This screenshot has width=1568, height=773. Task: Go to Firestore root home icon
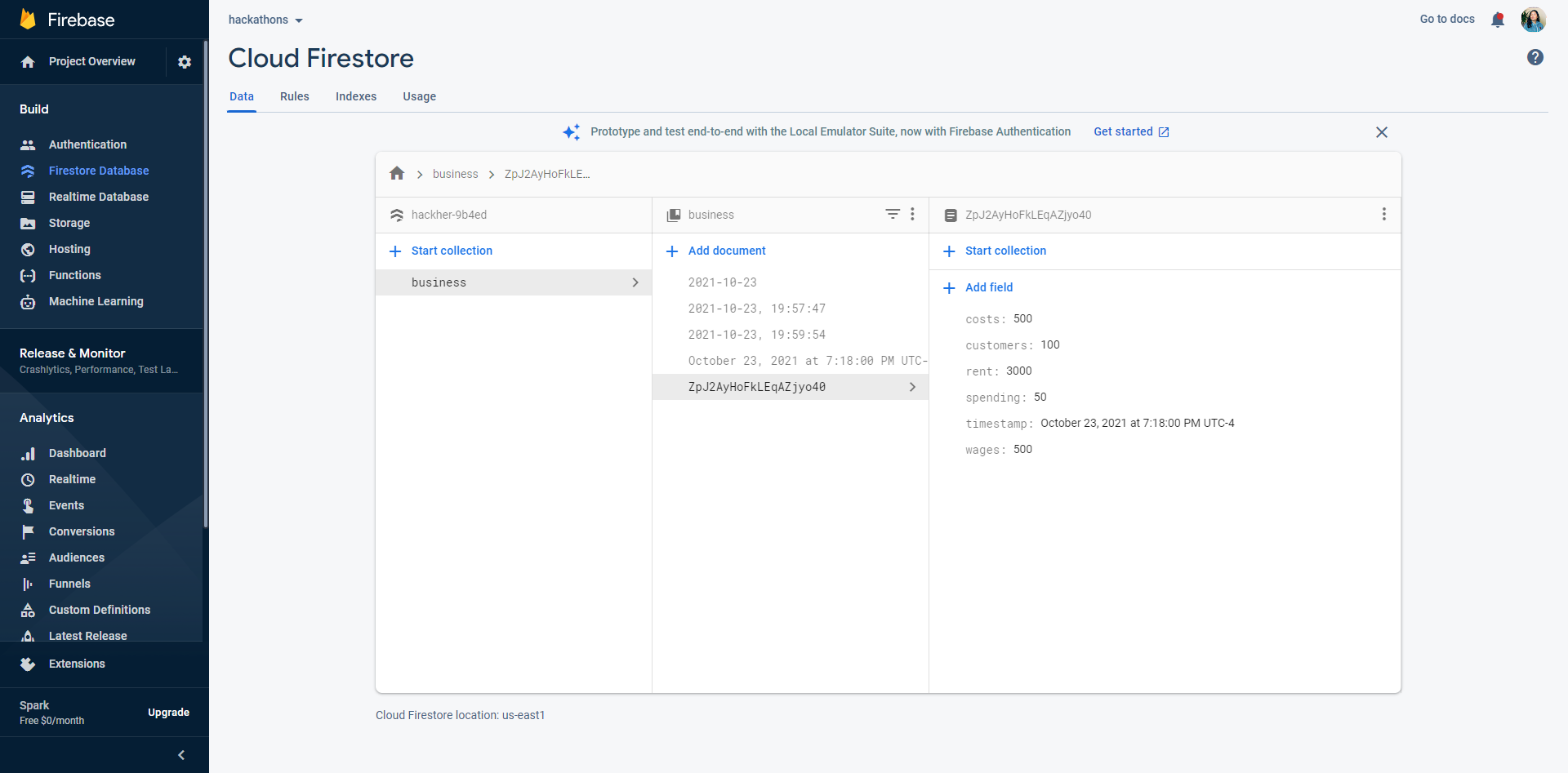point(397,173)
